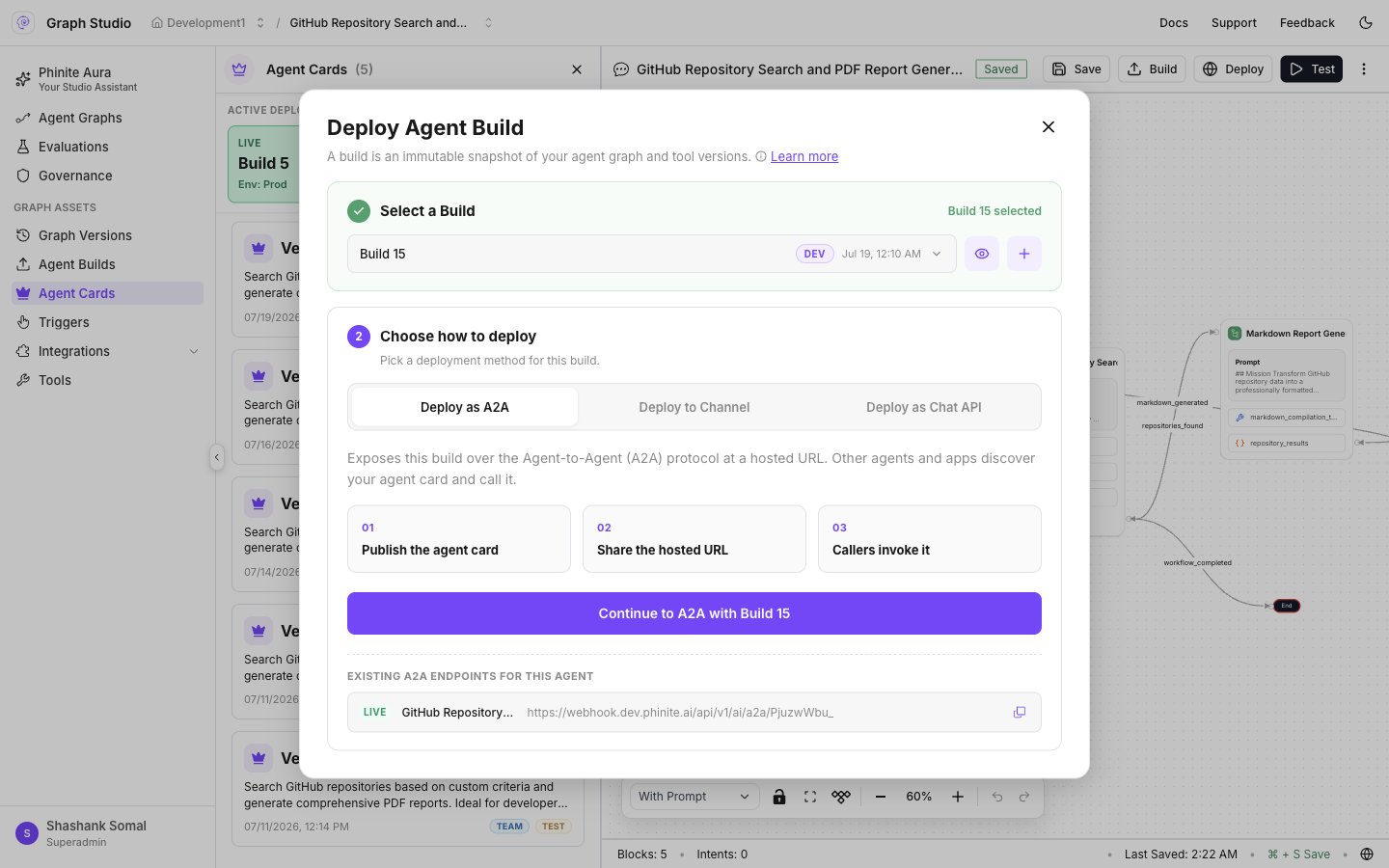The image size is (1389, 868).
Task: Click the globe icon in status bar
Action: (1367, 854)
